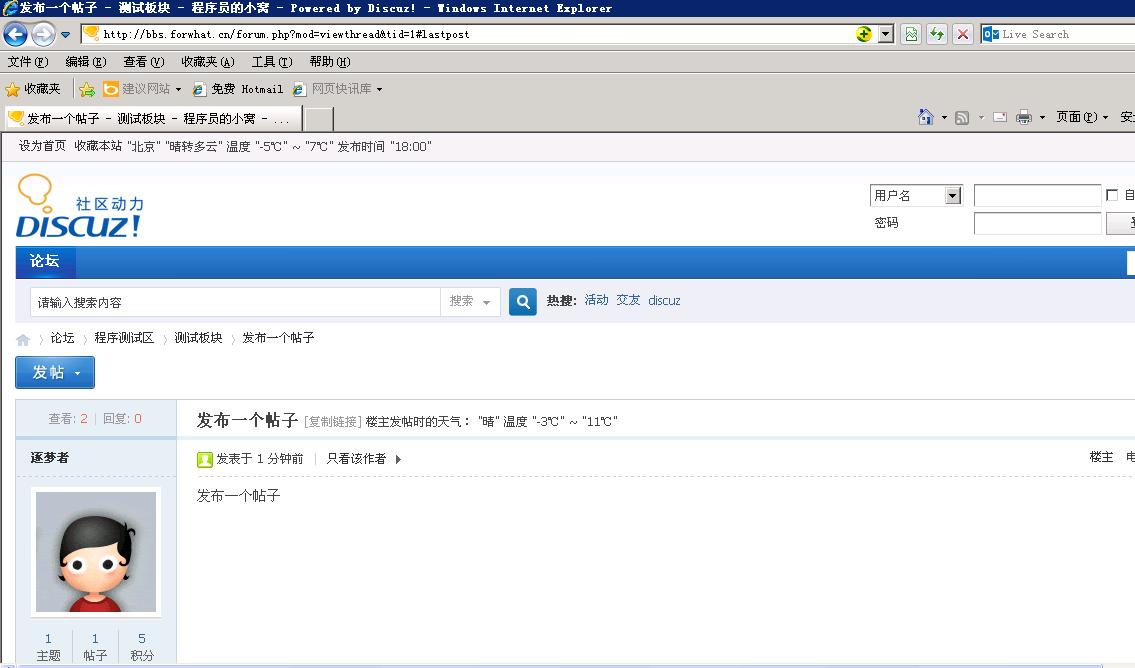The image size is (1135, 668).
Task: Go to 程序测试区 in the breadcrumb
Action: (x=124, y=338)
